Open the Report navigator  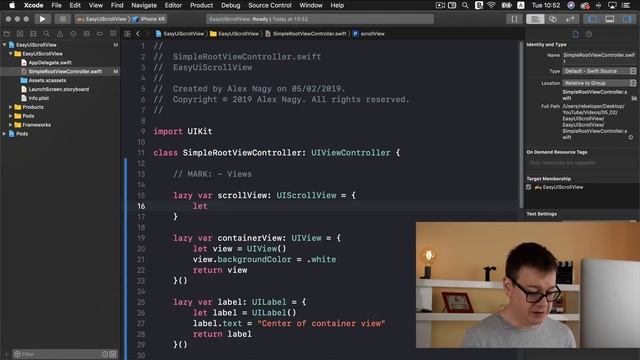[113, 34]
